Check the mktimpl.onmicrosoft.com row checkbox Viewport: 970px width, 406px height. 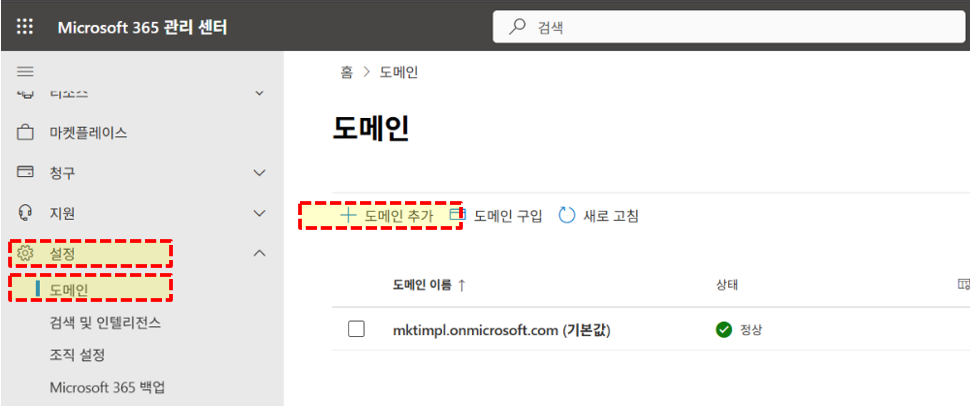(356, 329)
